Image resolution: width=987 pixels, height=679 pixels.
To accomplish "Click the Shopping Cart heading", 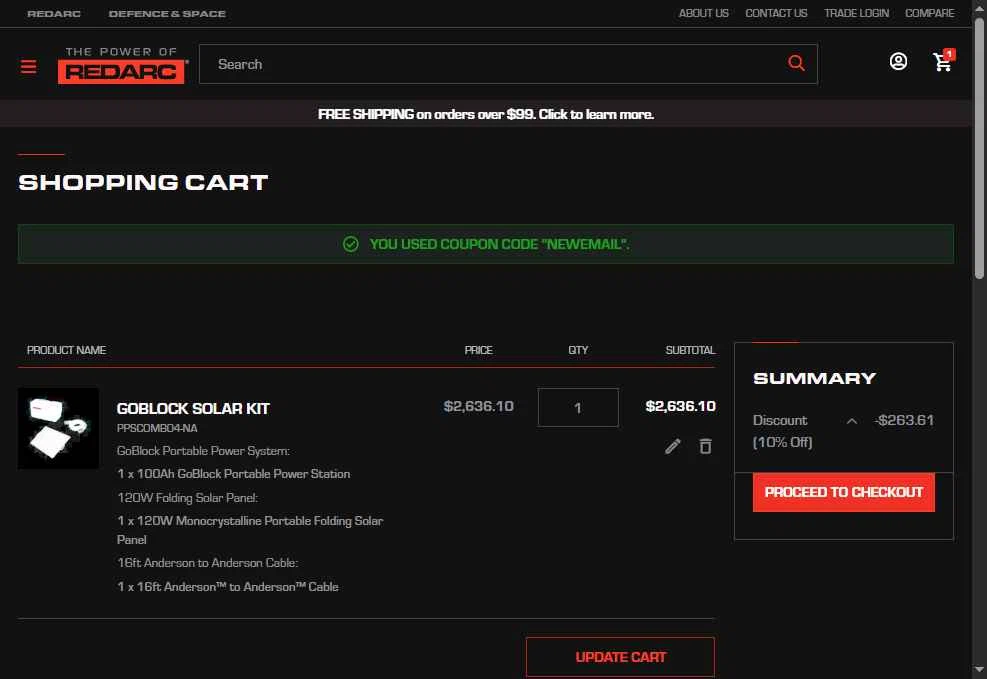I will [144, 182].
